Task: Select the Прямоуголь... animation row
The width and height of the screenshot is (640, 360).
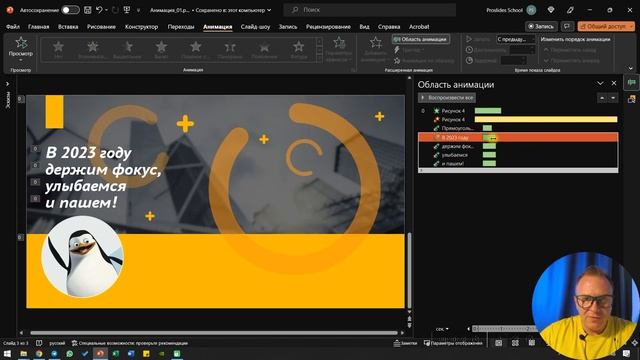Action: tap(518, 128)
